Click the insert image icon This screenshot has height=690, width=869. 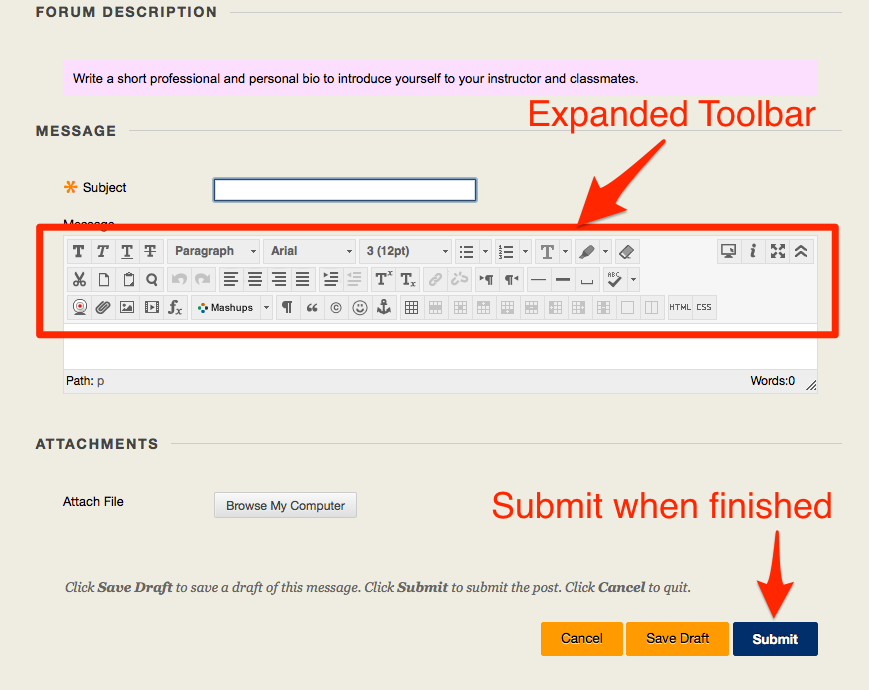(127, 308)
